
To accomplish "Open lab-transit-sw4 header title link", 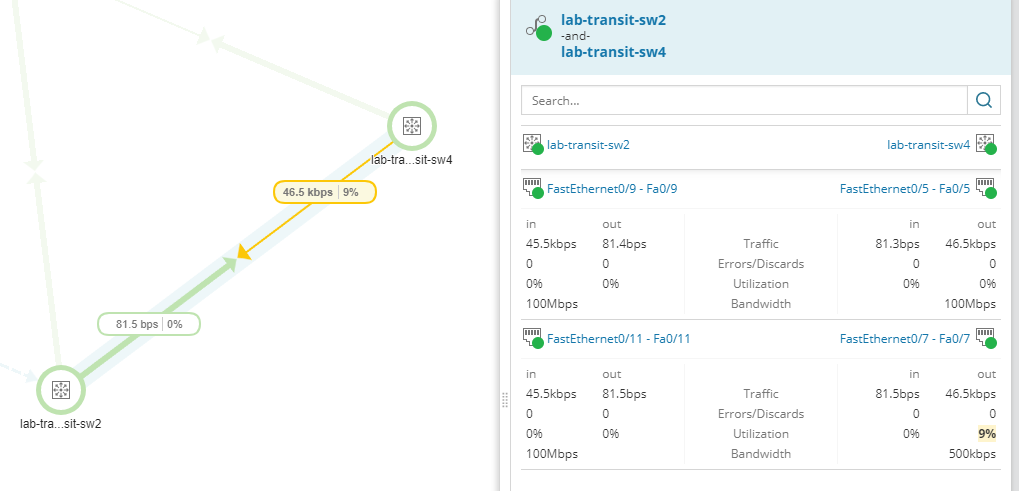I will coord(613,52).
